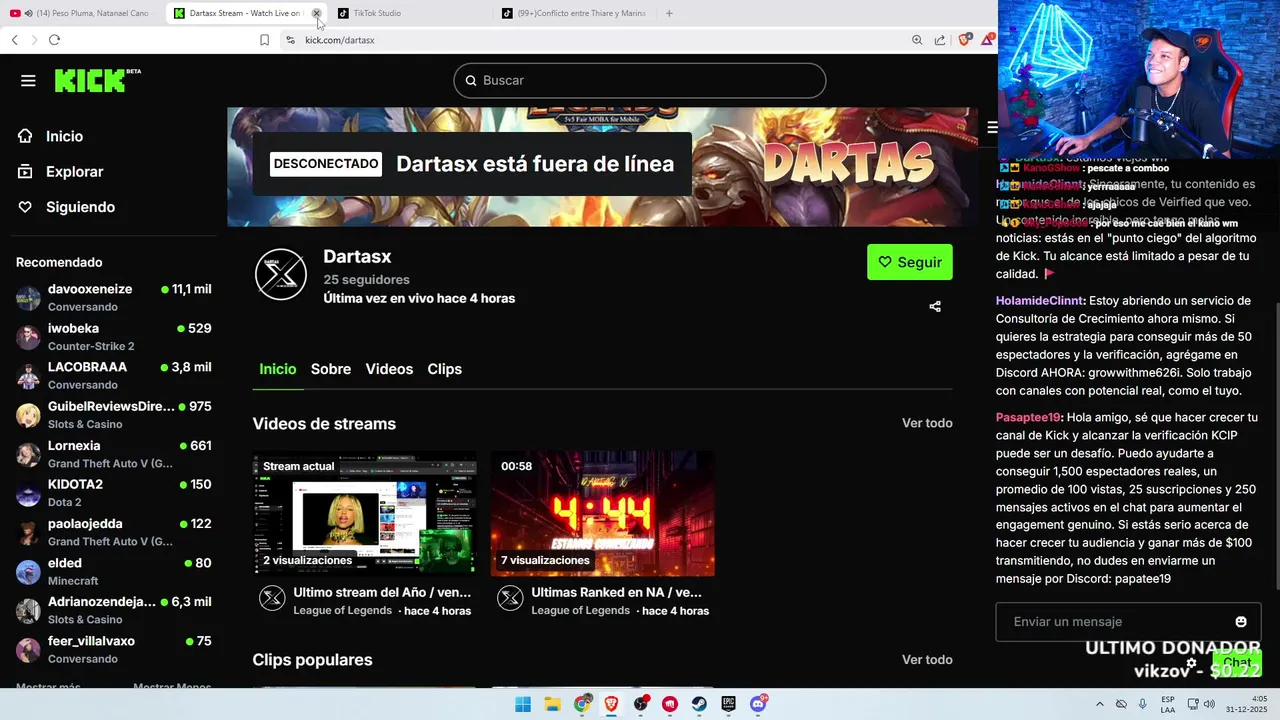Click the search magnifier icon

point(471,81)
